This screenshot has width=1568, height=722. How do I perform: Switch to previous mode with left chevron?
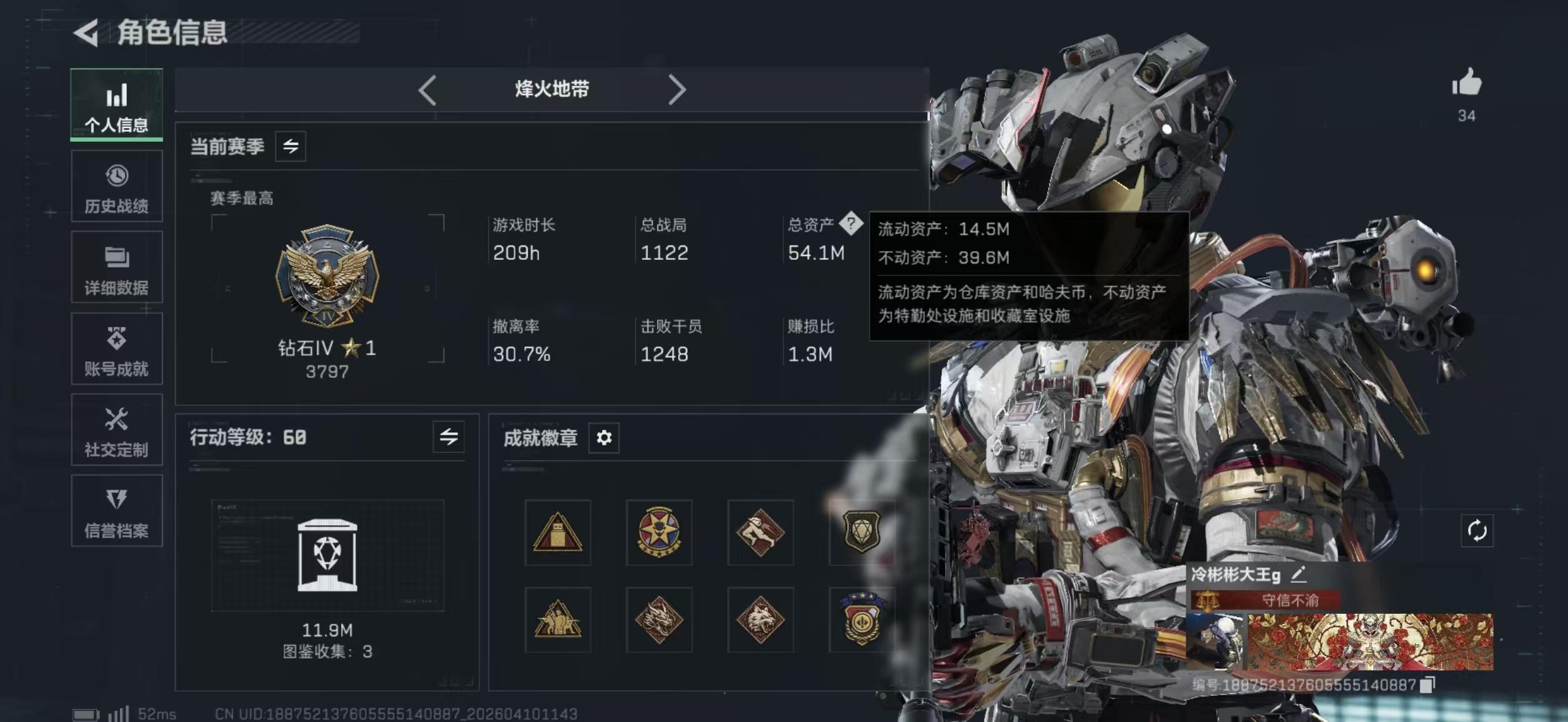[427, 90]
